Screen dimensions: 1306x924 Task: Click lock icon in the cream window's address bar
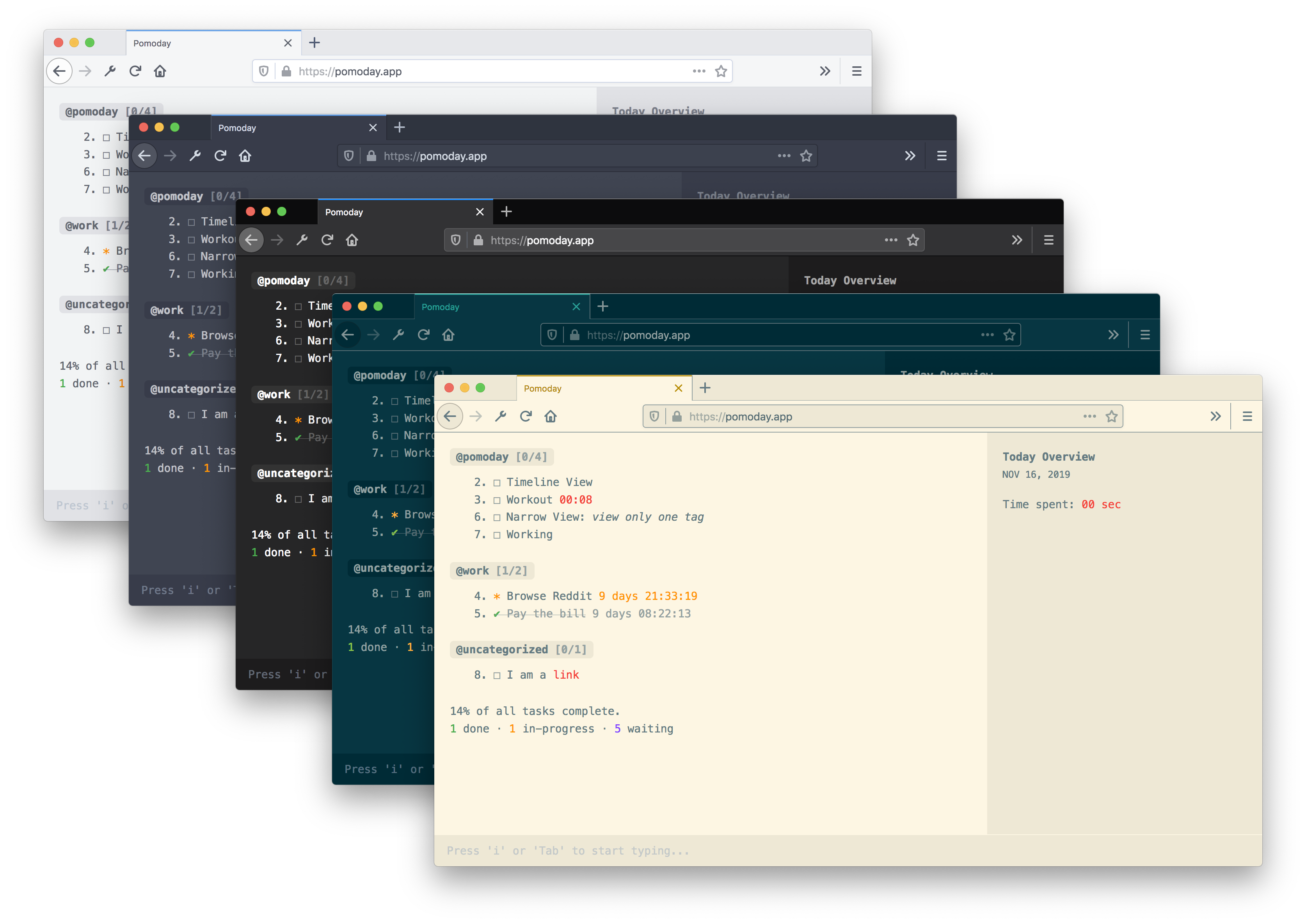click(x=677, y=417)
